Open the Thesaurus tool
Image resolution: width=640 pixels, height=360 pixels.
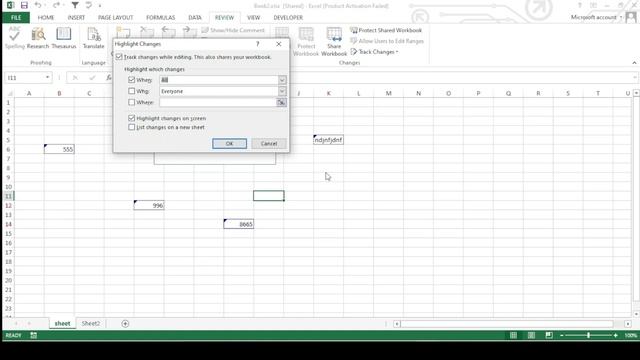[x=64, y=38]
